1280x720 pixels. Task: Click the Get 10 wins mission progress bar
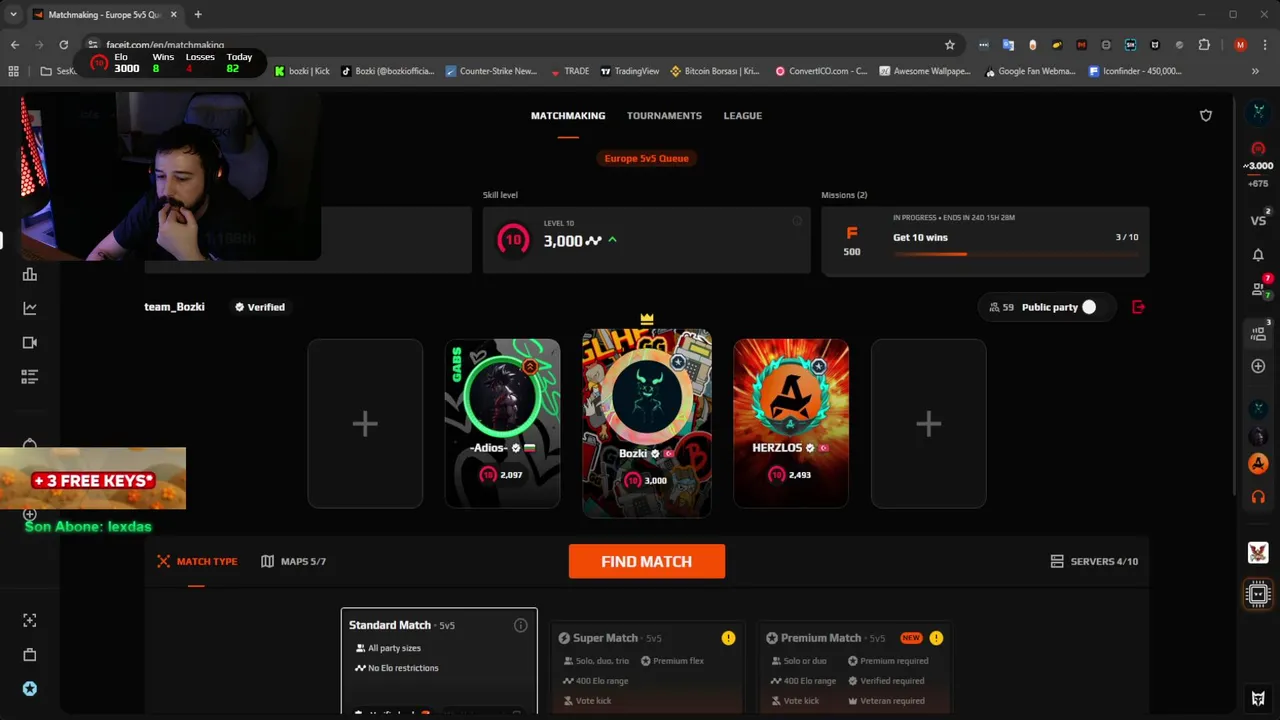[1015, 254]
